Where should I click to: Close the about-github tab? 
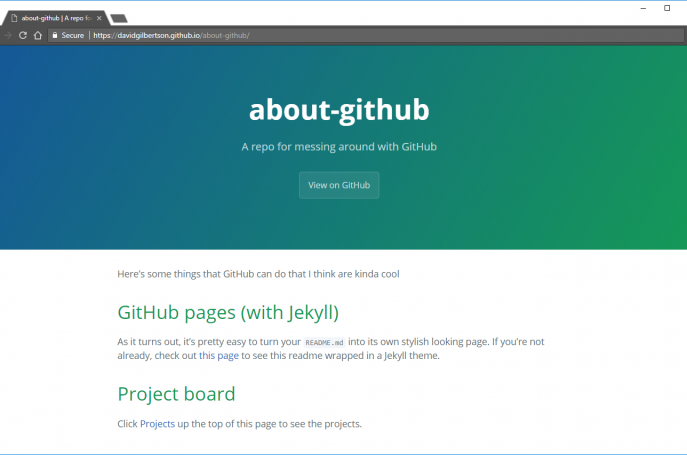tap(99, 18)
